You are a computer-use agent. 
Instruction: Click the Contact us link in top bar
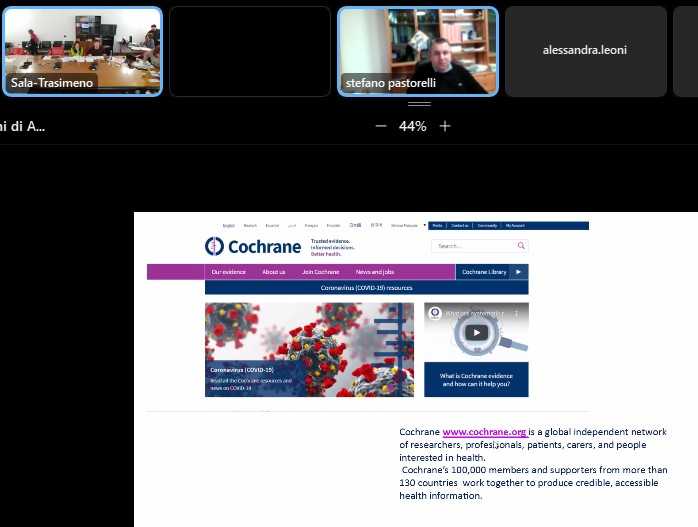459,226
